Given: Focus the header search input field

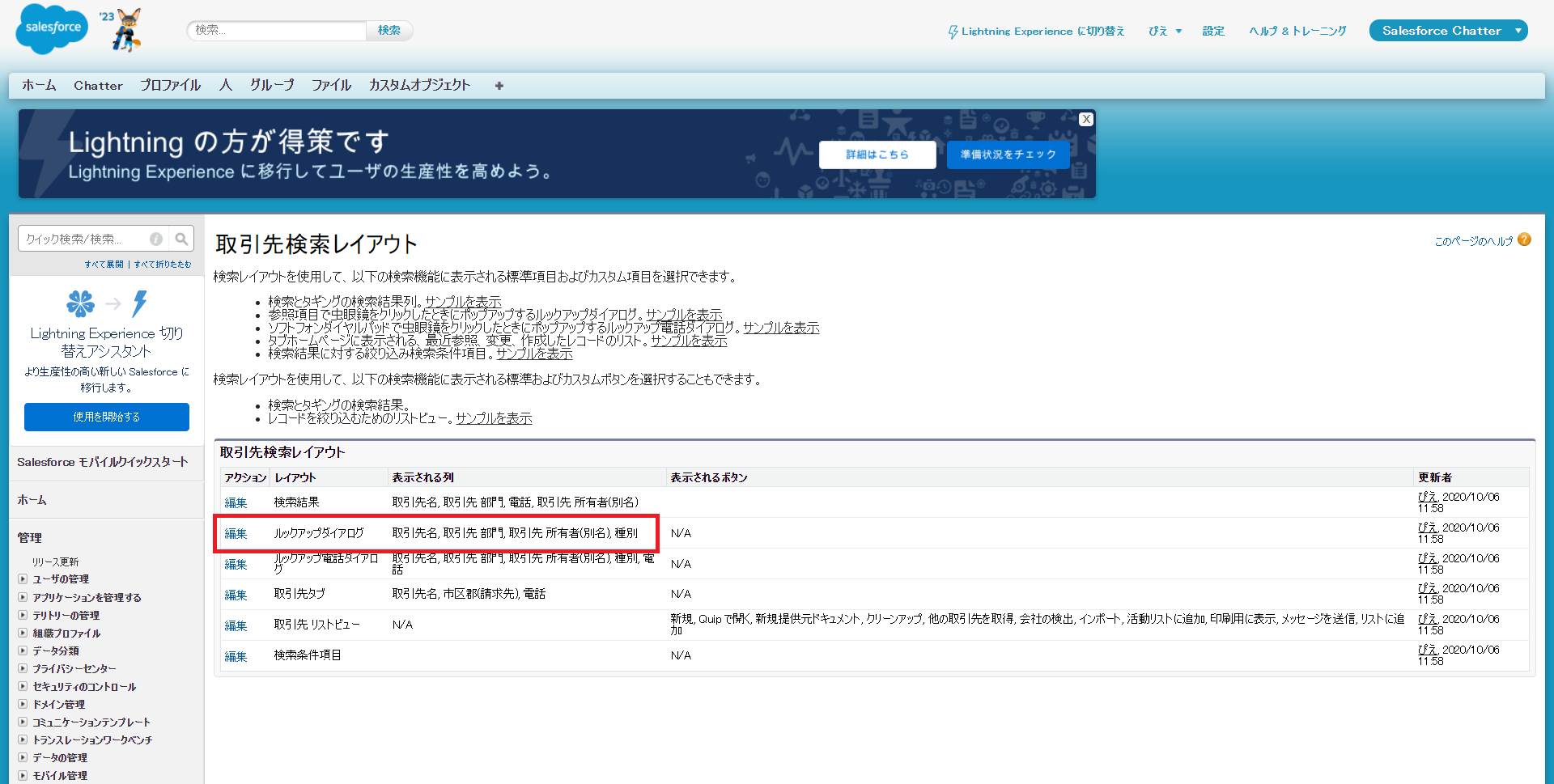Looking at the screenshot, I should (x=277, y=31).
